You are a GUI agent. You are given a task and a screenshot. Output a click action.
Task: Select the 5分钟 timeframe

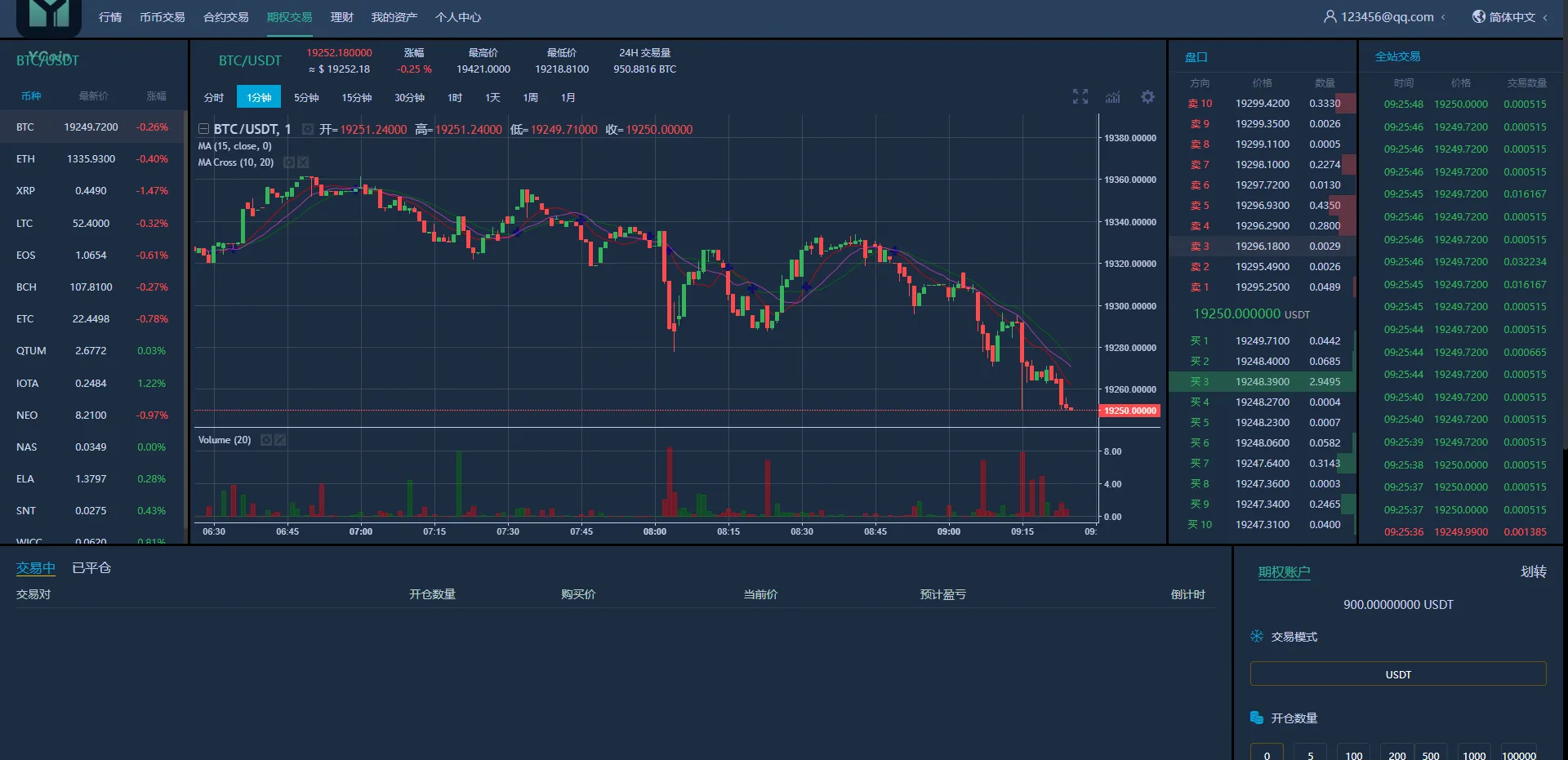[306, 96]
